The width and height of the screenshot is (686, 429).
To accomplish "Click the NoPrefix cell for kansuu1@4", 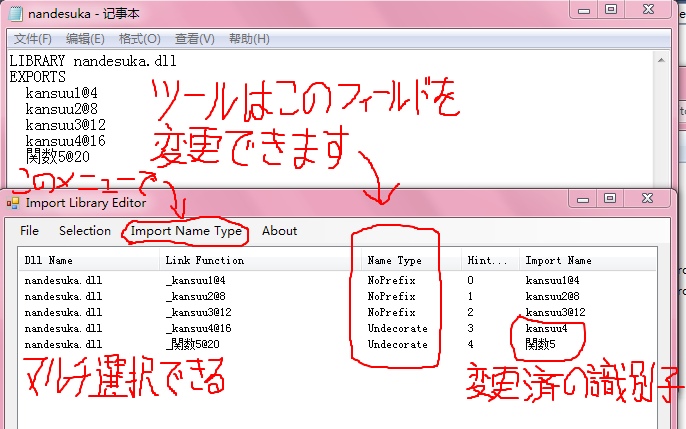I will (392, 280).
